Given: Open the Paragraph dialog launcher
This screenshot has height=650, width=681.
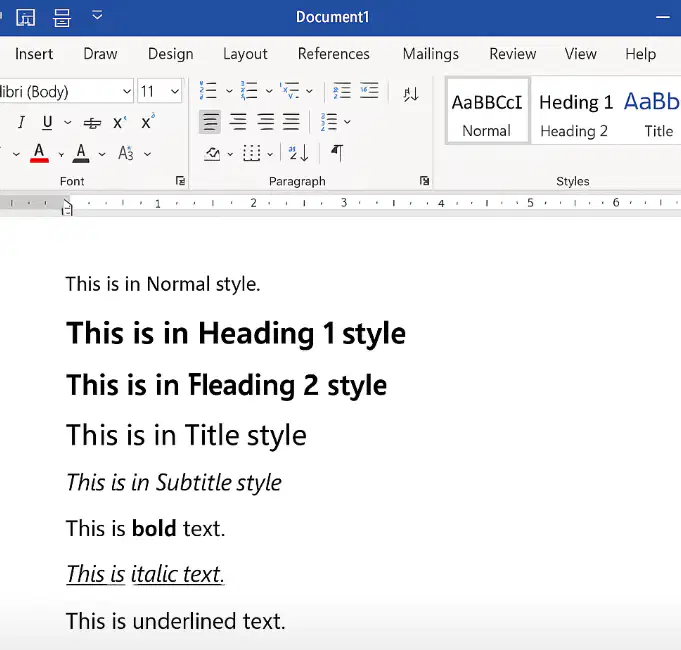Looking at the screenshot, I should 424,181.
